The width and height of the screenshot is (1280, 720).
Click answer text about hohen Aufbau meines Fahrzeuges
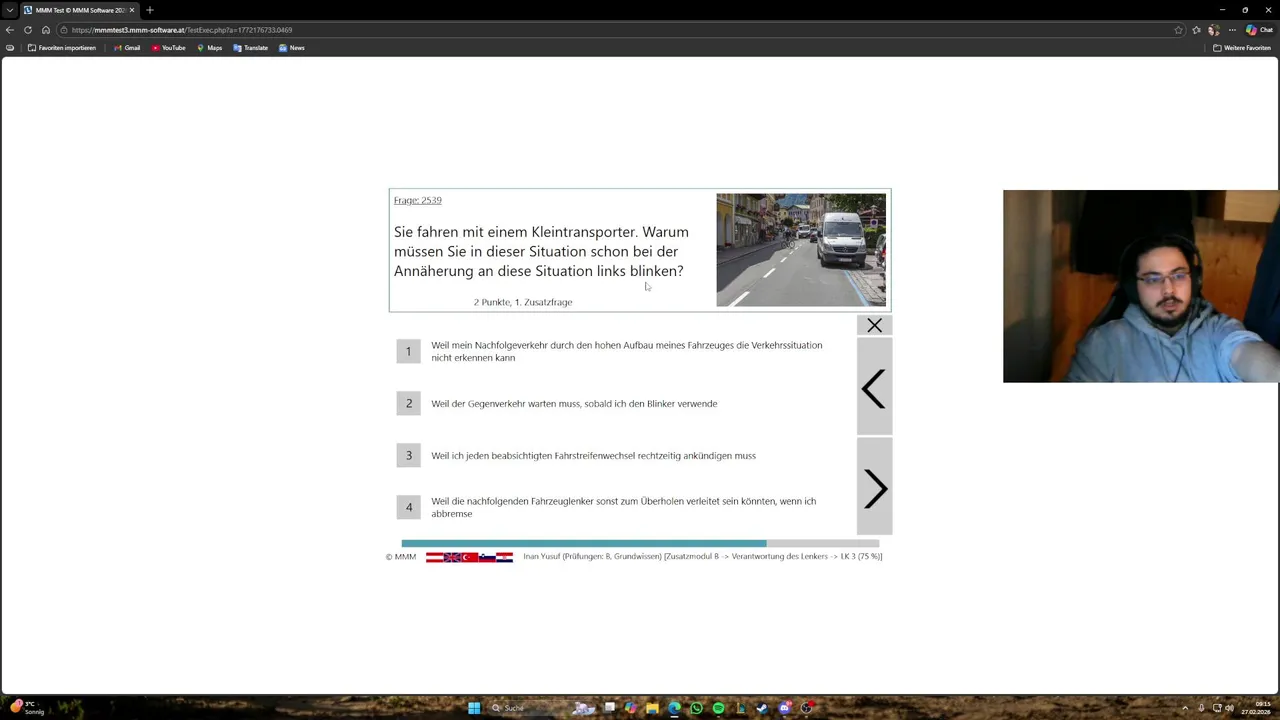click(627, 351)
